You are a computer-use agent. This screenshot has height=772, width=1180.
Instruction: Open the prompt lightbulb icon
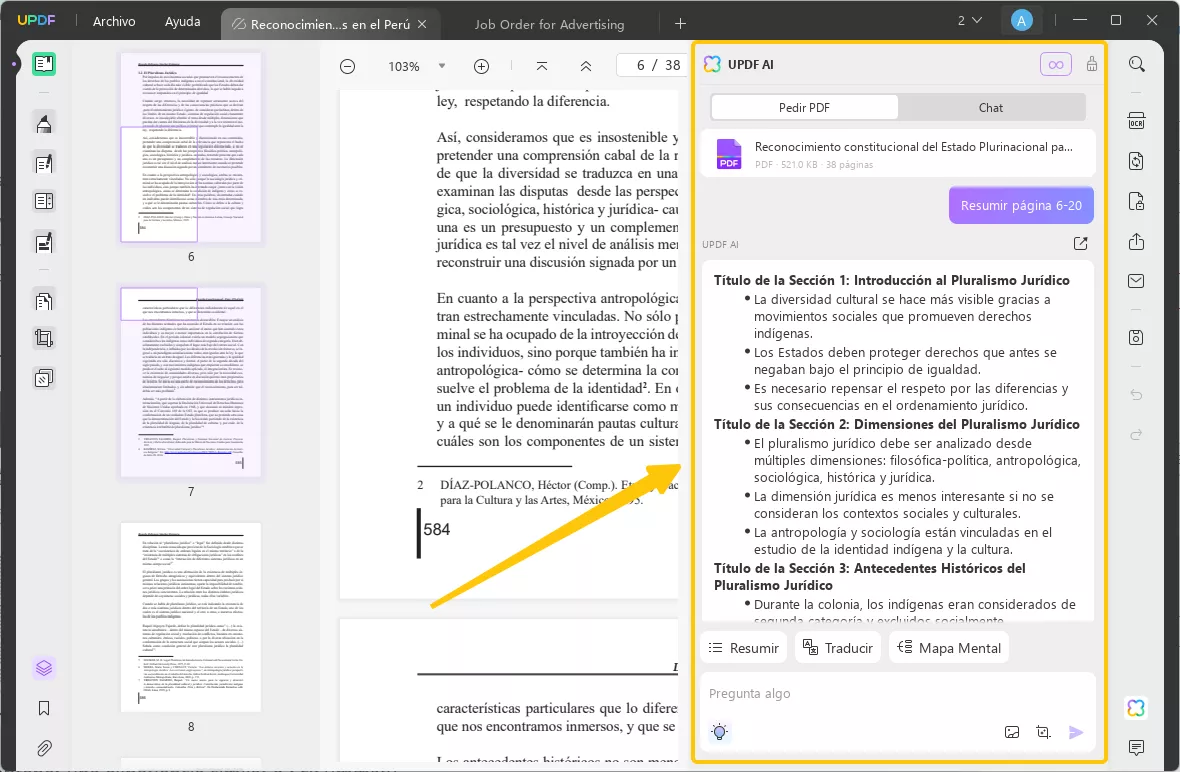click(x=719, y=731)
